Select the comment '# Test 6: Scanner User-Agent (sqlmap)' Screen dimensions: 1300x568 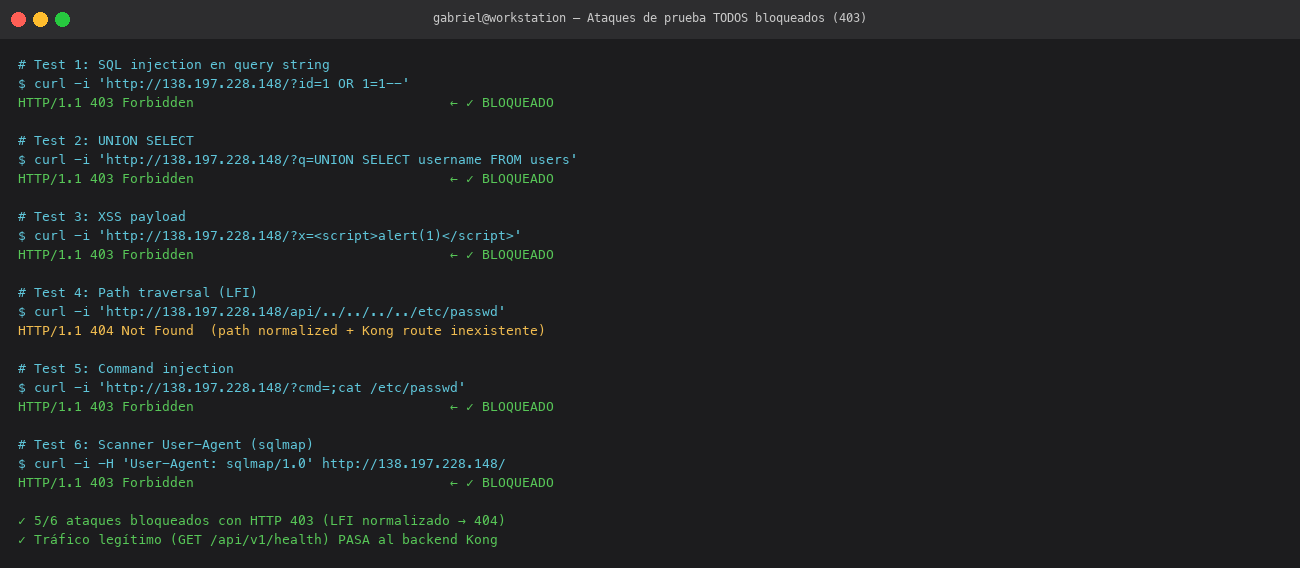(x=166, y=445)
